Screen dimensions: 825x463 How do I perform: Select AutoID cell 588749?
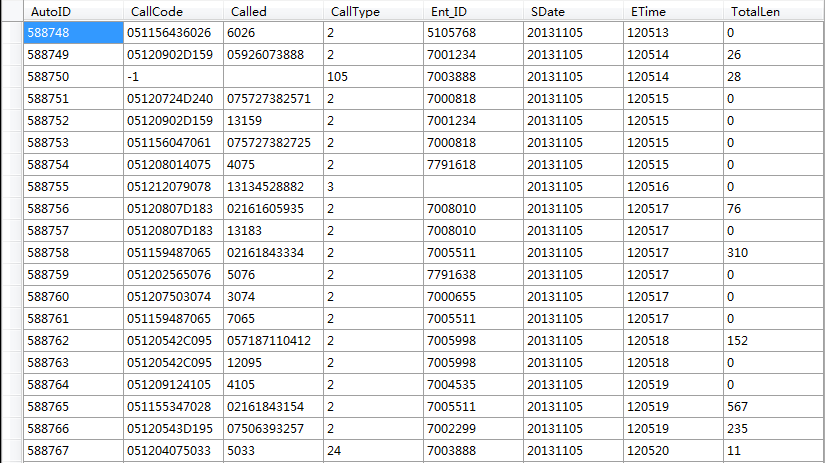tap(73, 55)
